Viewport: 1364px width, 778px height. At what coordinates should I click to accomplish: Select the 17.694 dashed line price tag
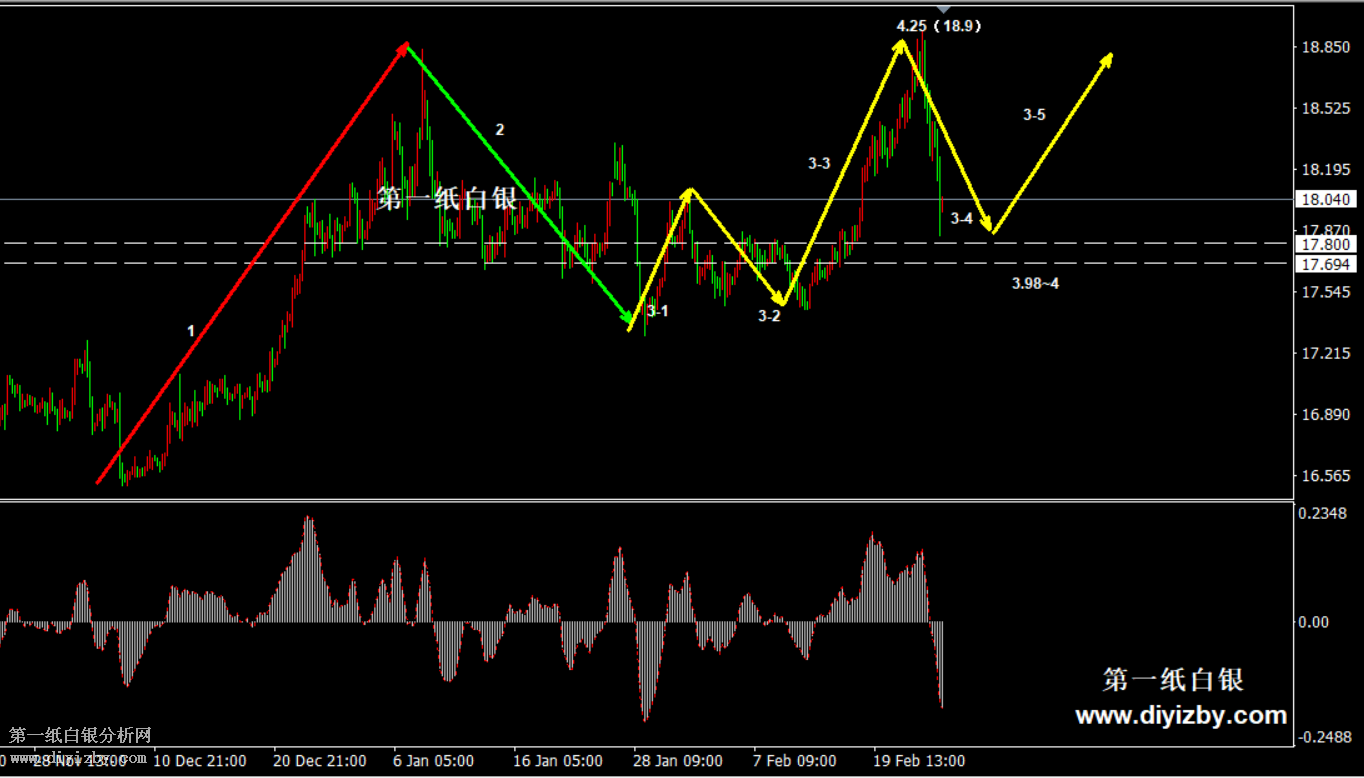point(1324,264)
